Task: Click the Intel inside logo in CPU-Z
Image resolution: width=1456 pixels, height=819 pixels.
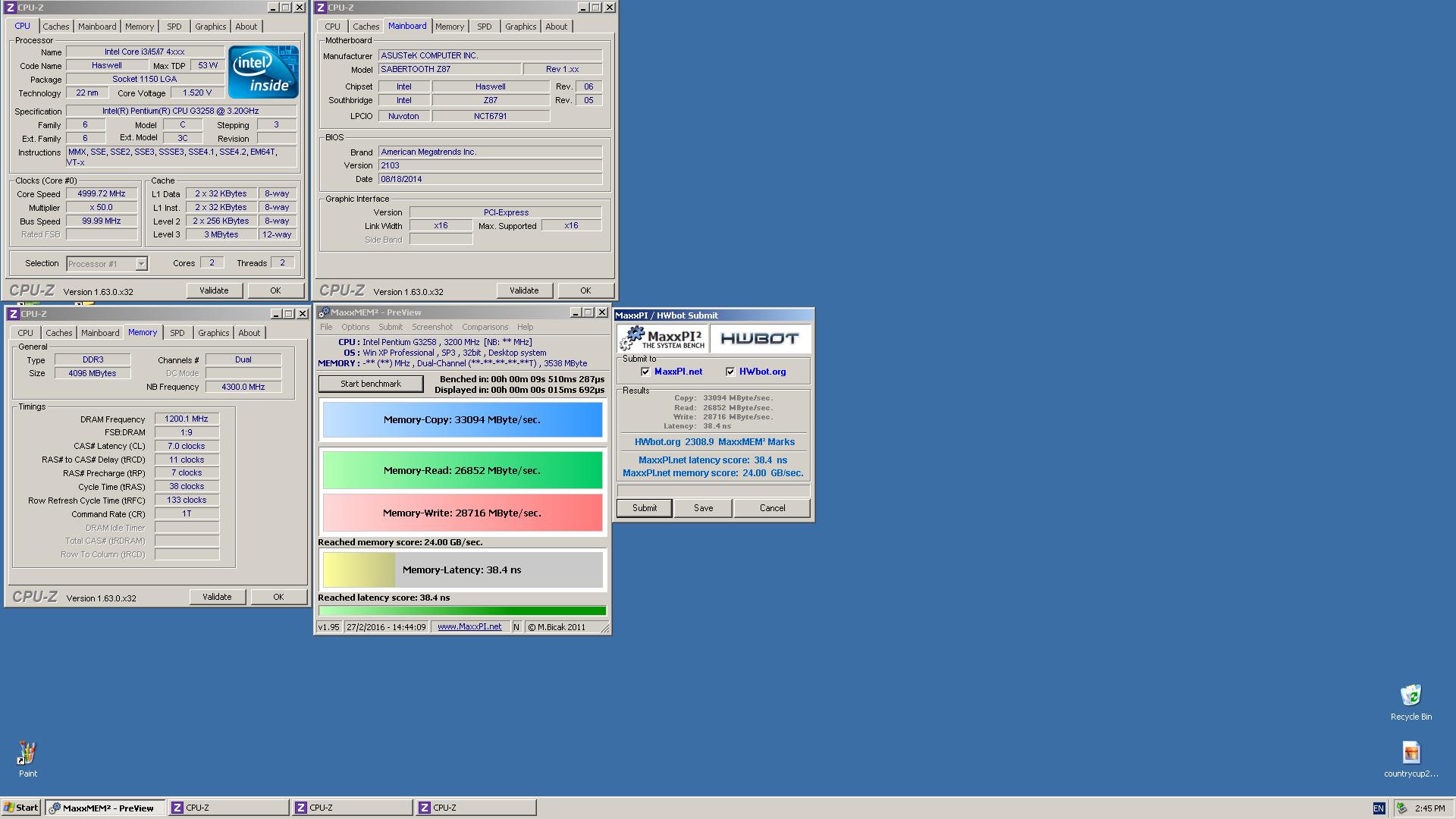Action: [263, 71]
